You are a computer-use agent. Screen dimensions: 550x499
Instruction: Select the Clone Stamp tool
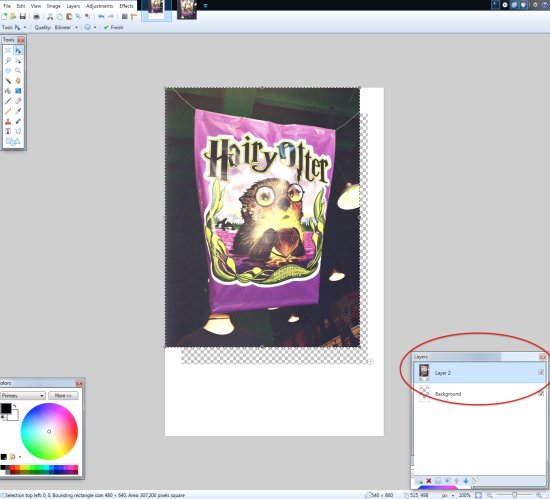pyautogui.click(x=8, y=121)
